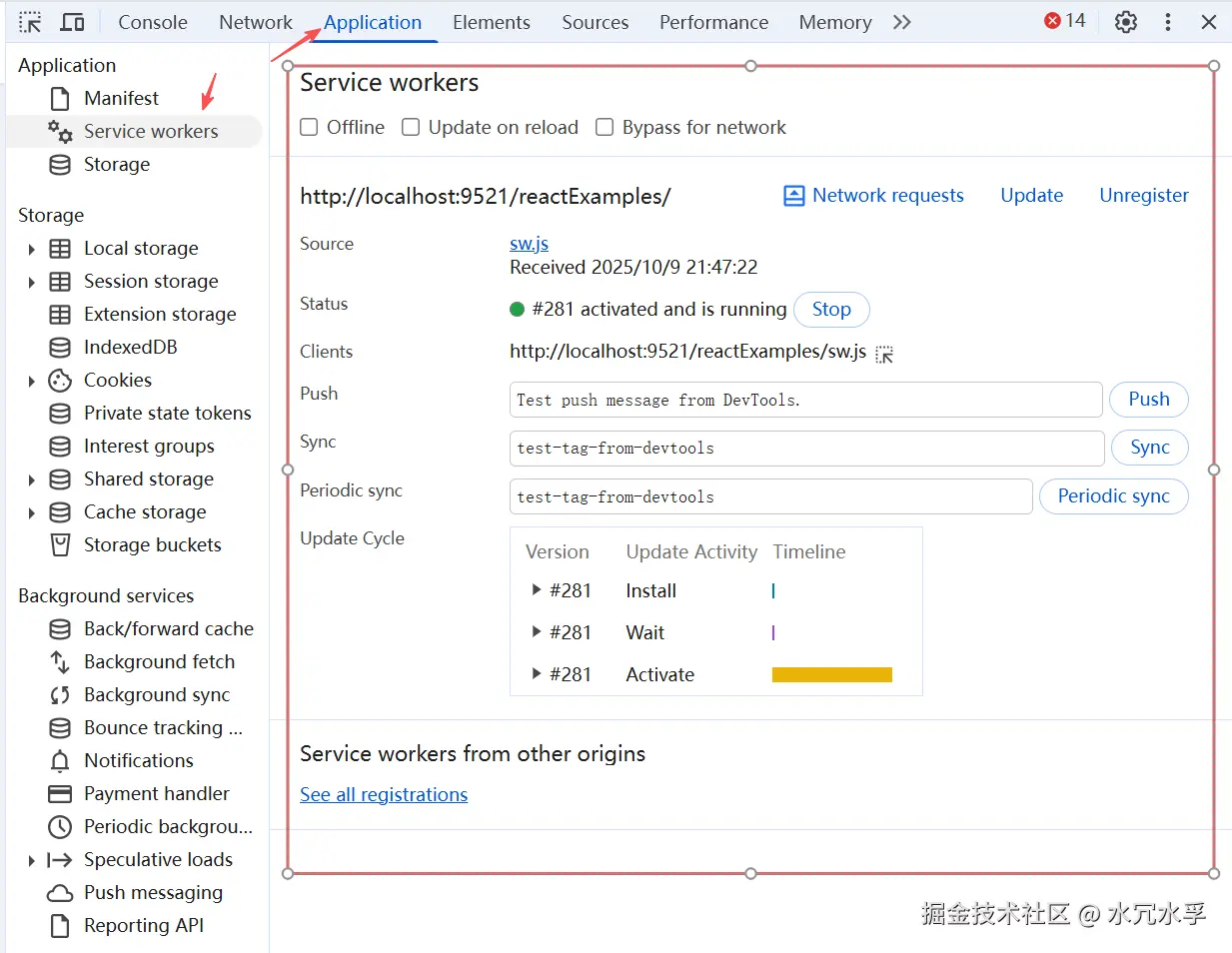The image size is (1232, 953).
Task: Check Update on reload
Action: tap(411, 127)
